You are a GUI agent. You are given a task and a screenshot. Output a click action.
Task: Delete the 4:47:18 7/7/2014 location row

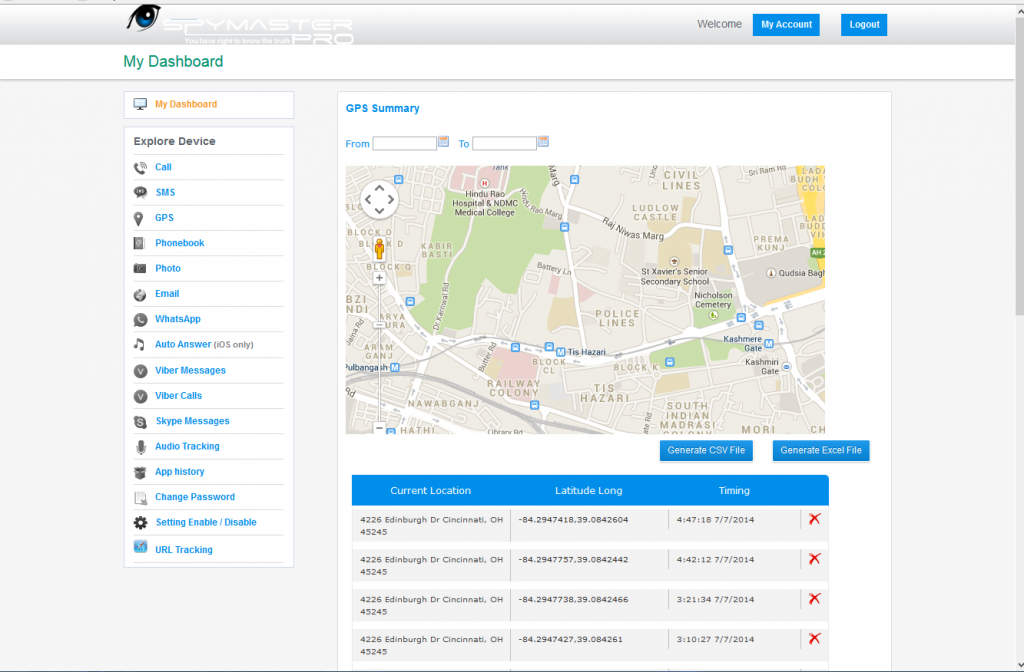[814, 519]
